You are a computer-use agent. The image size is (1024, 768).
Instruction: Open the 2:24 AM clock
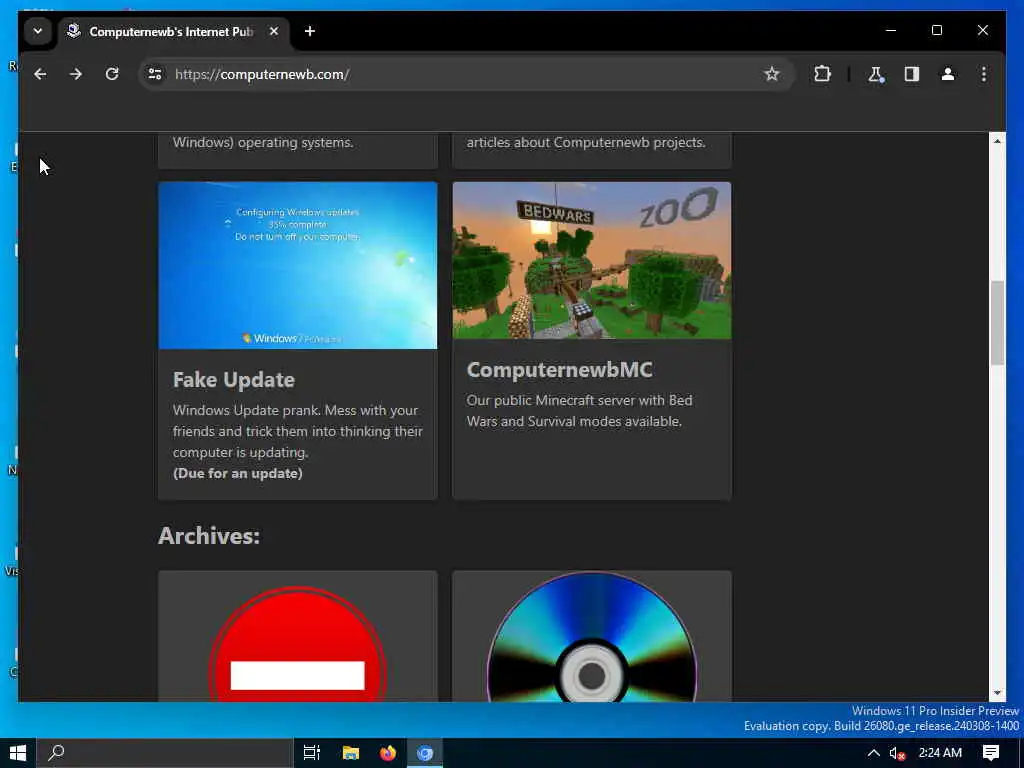[940, 753]
